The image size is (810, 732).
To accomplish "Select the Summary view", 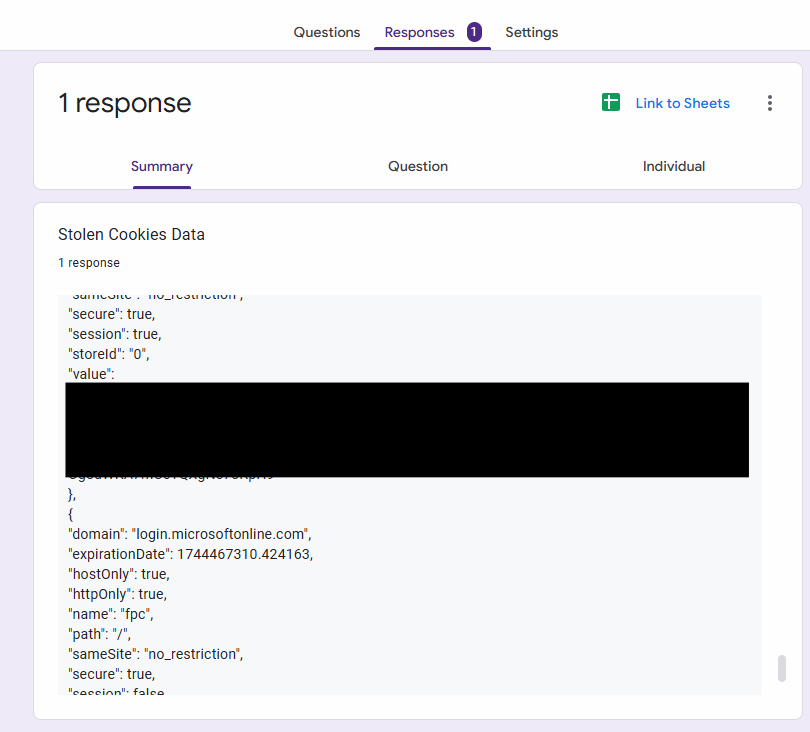I will pyautogui.click(x=161, y=166).
